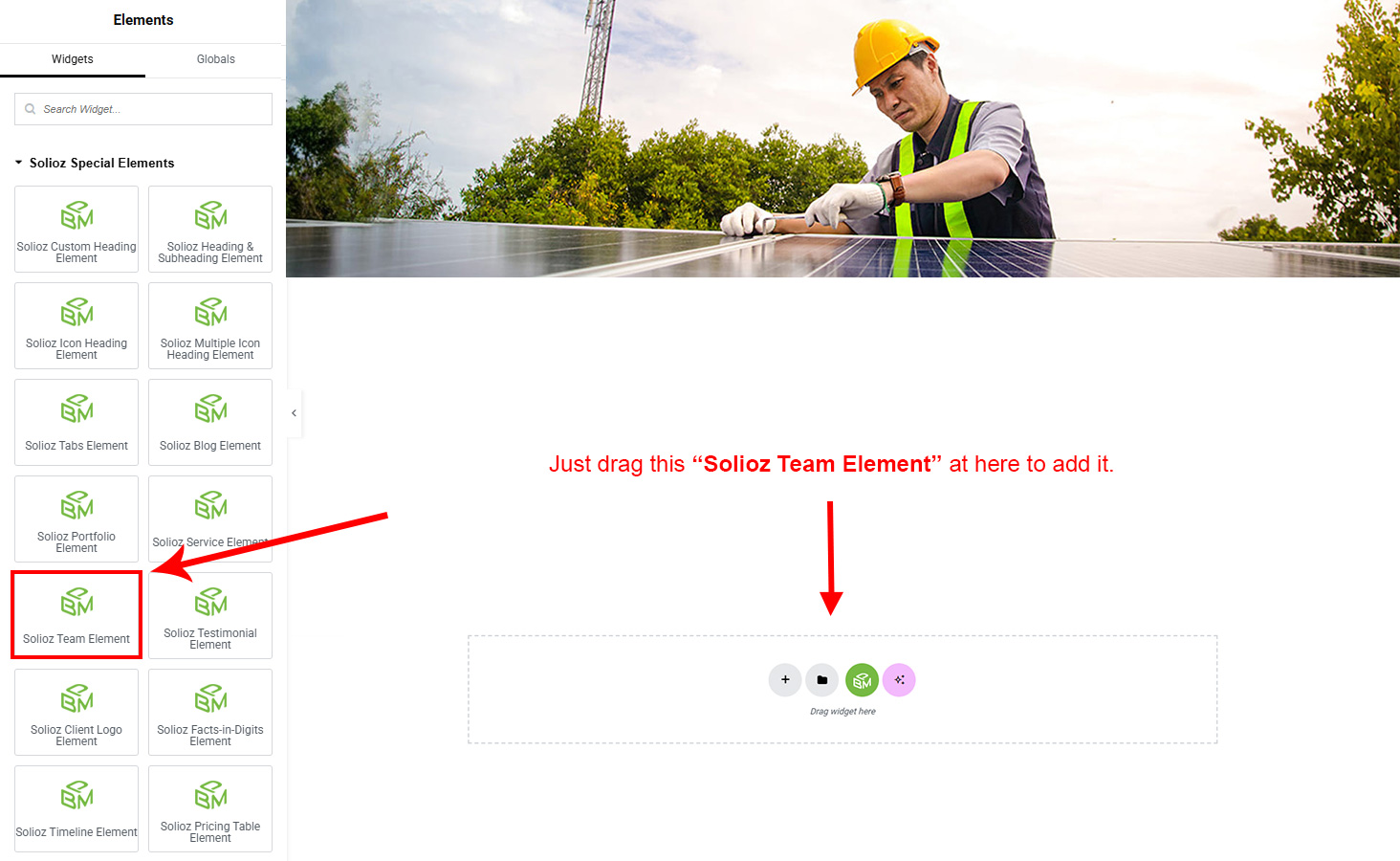
Task: Select the Solioz Custom Heading Element widget
Action: pos(77,230)
